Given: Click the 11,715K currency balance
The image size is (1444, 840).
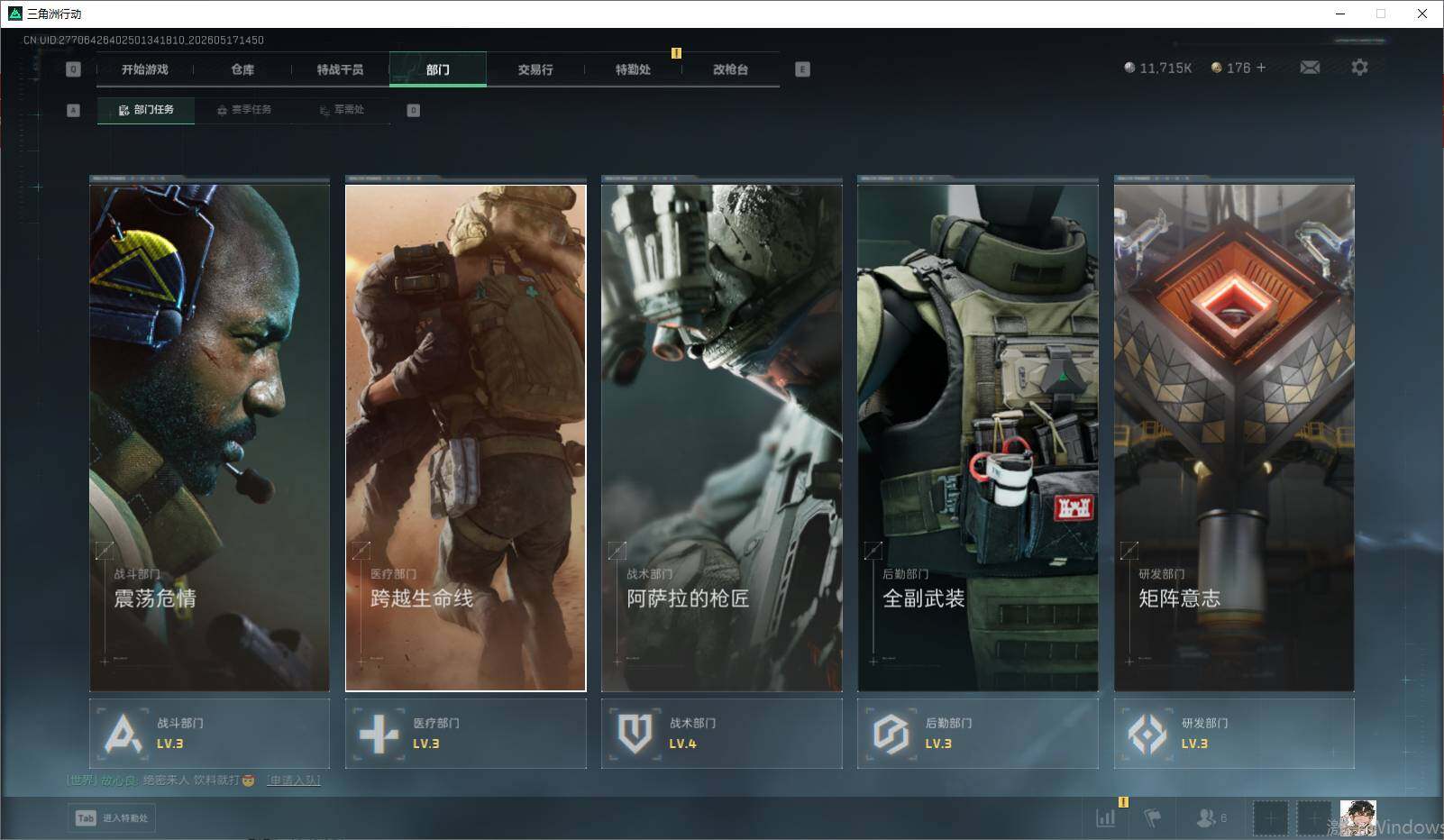Looking at the screenshot, I should [1158, 68].
